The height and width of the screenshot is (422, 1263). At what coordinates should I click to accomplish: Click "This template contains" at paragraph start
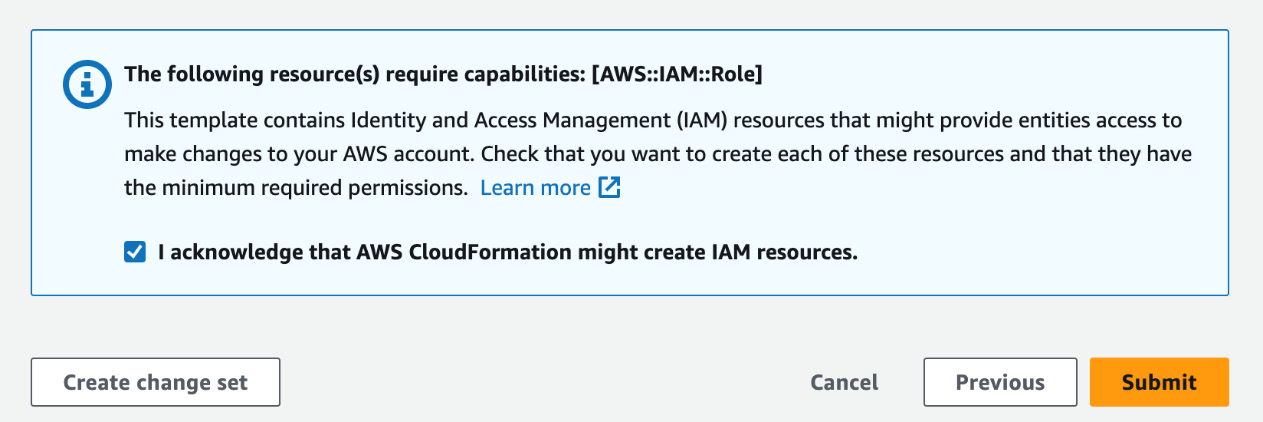(235, 121)
